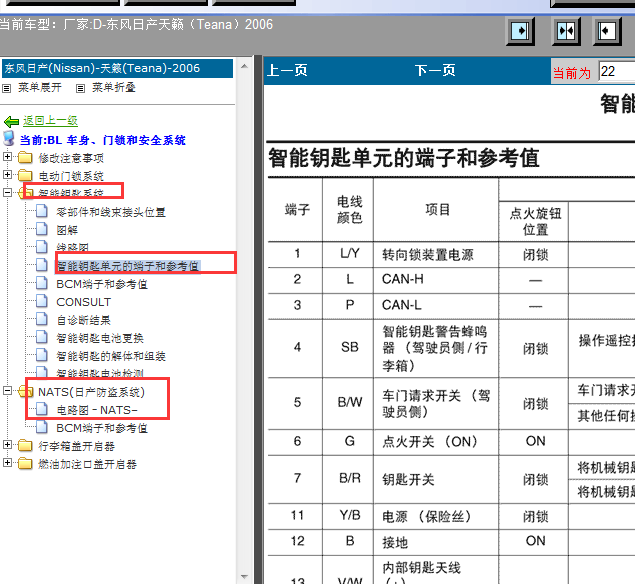This screenshot has height=584, width=635.
Task: Click the green back arrow icon
Action: [11, 121]
